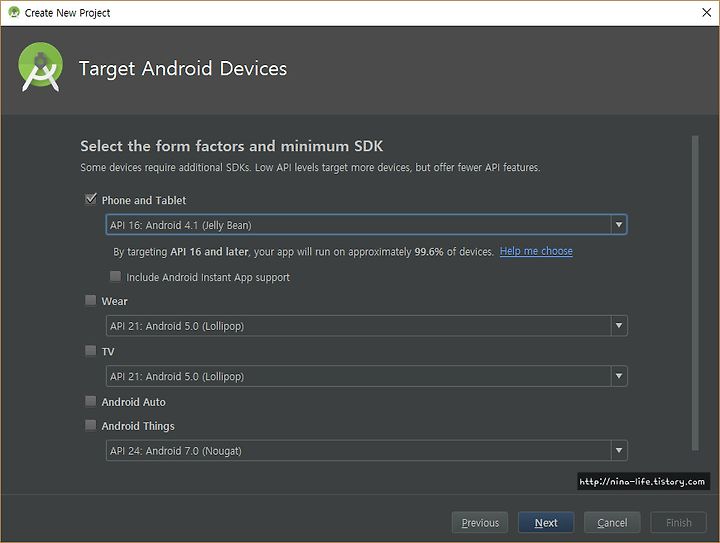Open the Phone and Tablet API 16 dropdown
Screen dimensions: 720x543
[619, 225]
